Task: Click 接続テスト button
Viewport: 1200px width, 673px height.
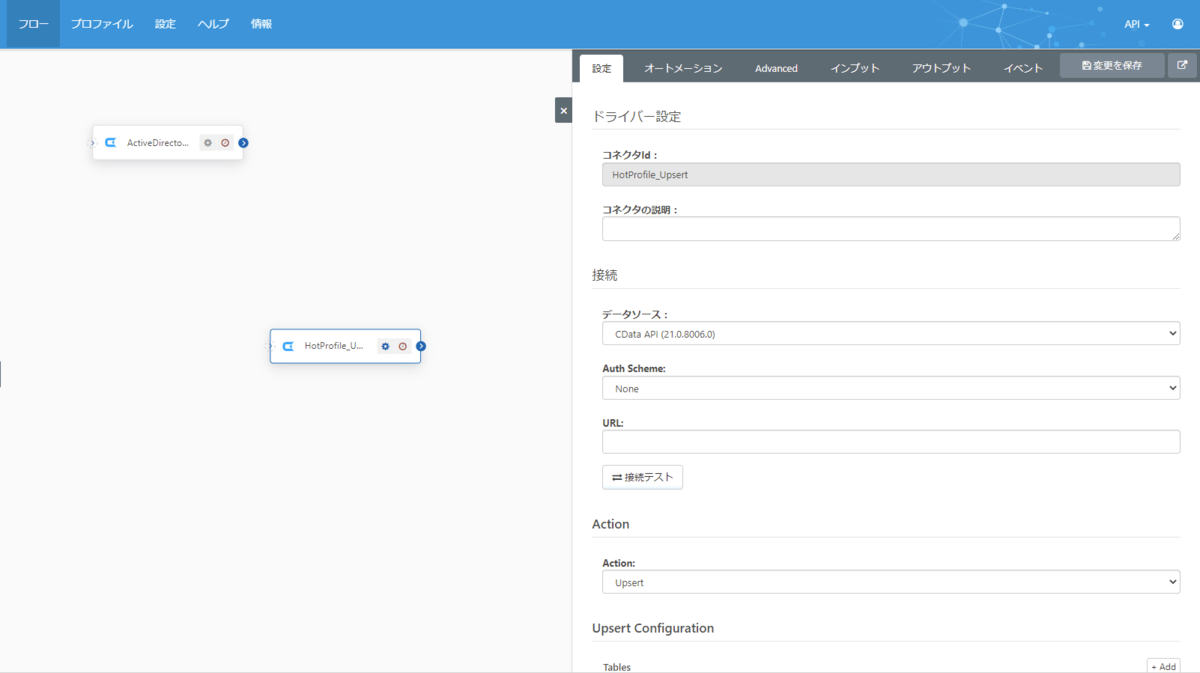Action: tap(642, 477)
